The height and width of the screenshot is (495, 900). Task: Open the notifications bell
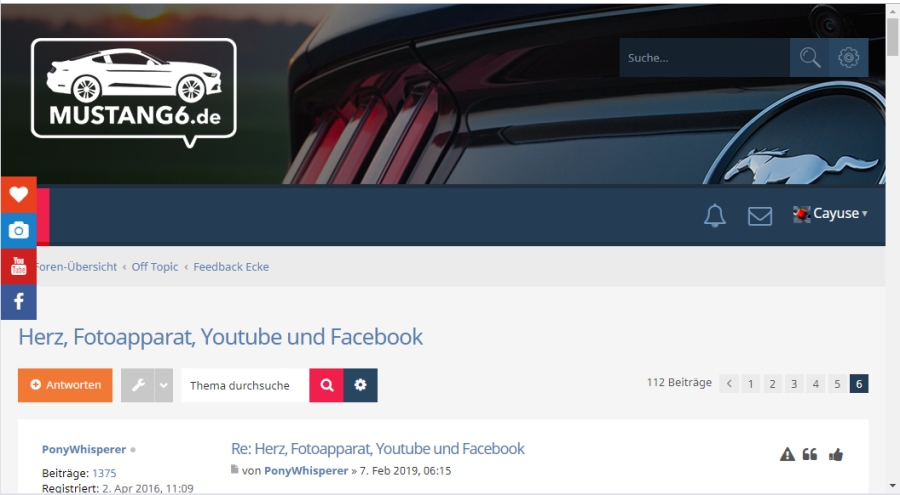[x=715, y=216]
